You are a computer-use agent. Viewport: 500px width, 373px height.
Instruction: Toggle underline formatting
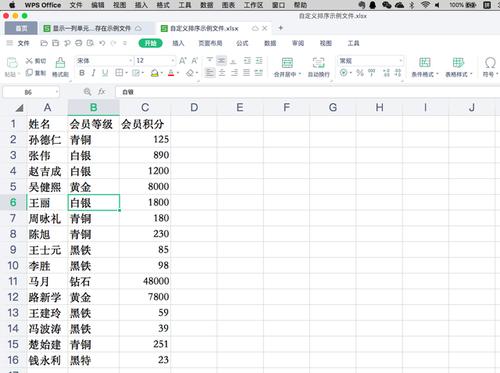click(105, 73)
